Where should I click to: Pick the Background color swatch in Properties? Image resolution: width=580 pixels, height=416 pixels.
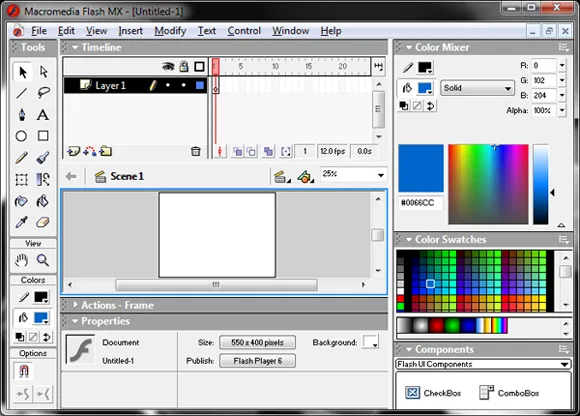click(x=371, y=342)
